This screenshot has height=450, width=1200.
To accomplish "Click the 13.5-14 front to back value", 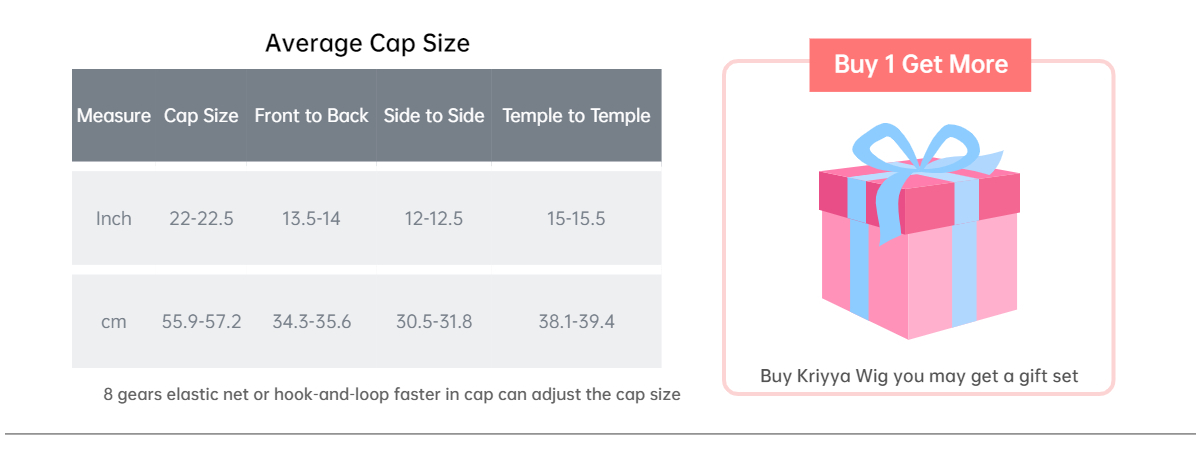I will coord(311,218).
